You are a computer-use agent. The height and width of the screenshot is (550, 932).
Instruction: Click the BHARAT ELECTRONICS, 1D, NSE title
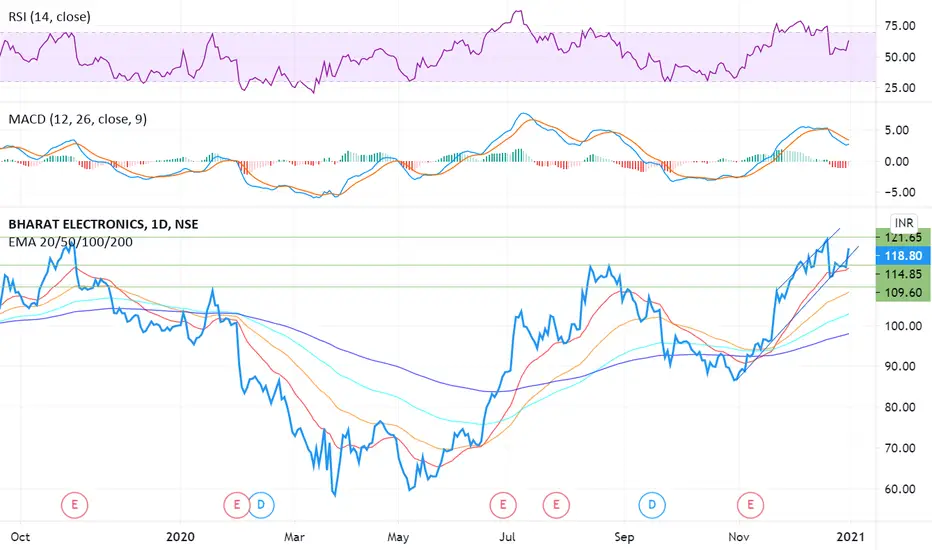point(103,224)
